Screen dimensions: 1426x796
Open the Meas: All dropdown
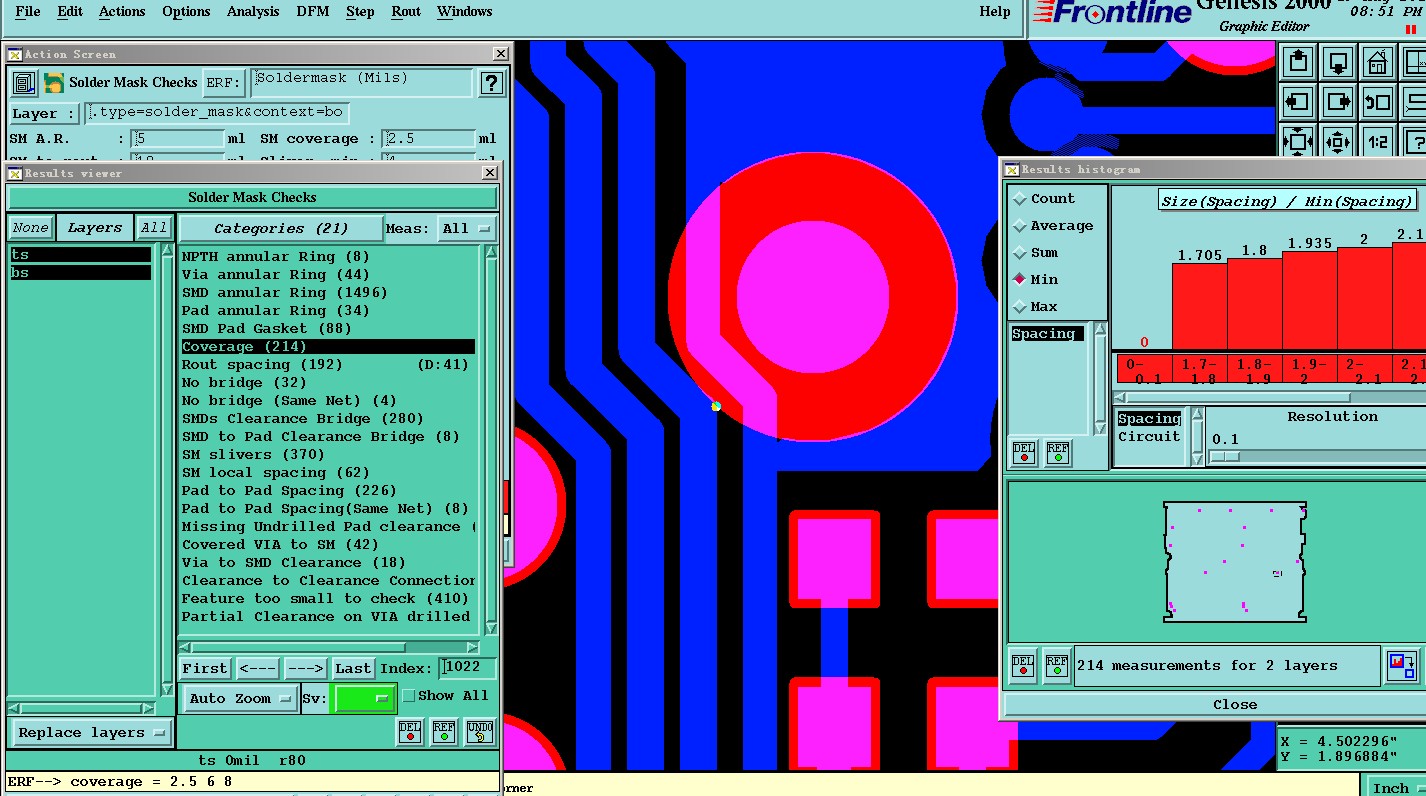pos(467,229)
